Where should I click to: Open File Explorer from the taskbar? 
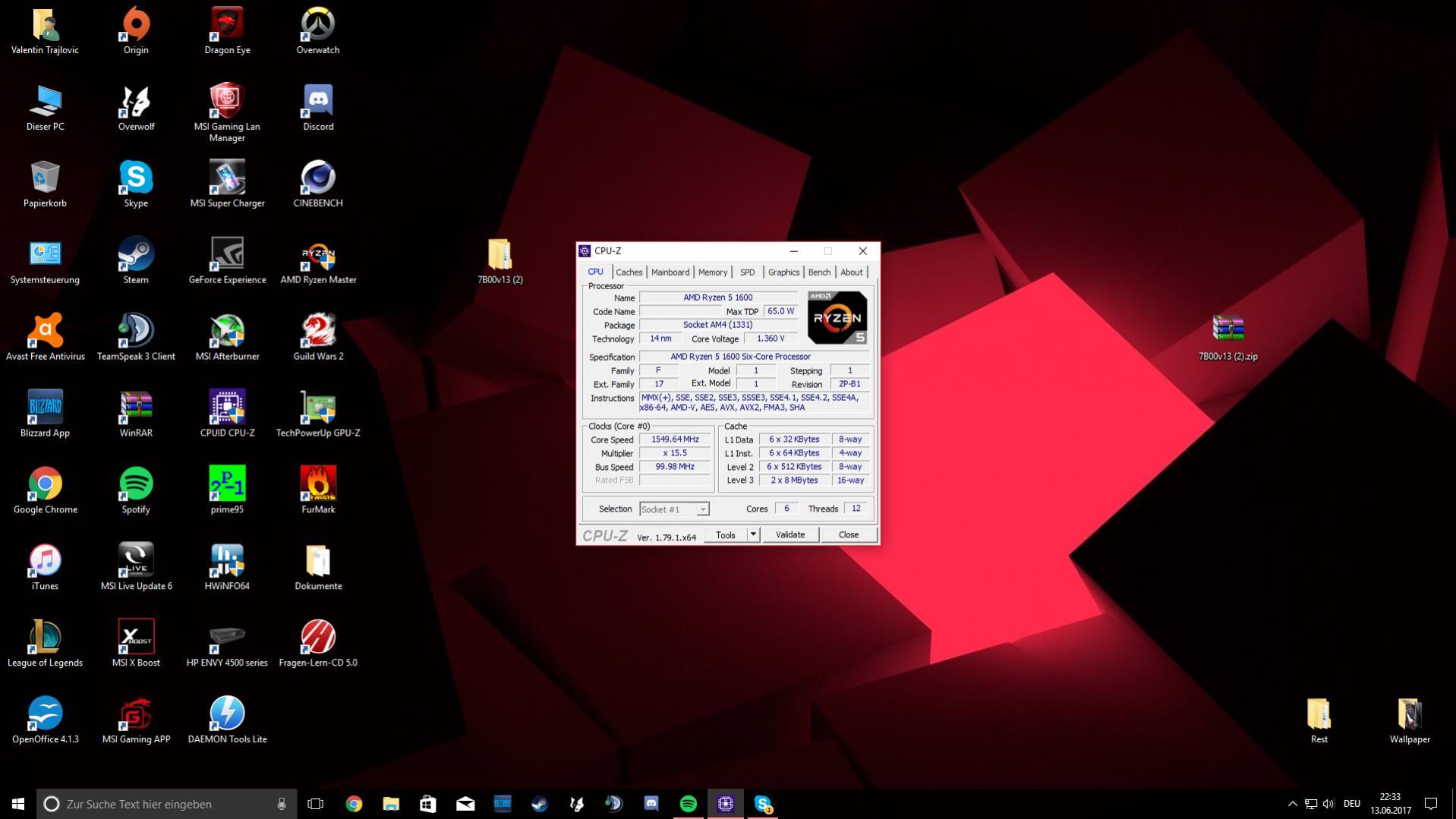click(x=391, y=804)
